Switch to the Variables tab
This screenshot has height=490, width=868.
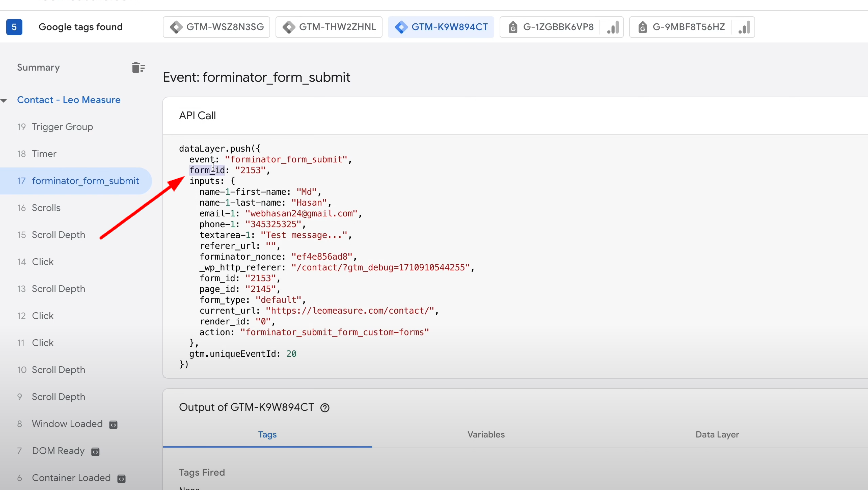coord(486,435)
